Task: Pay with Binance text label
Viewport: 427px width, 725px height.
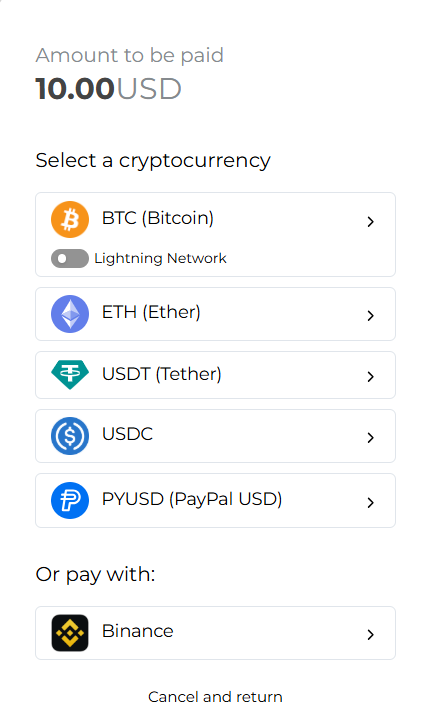Action: click(138, 631)
